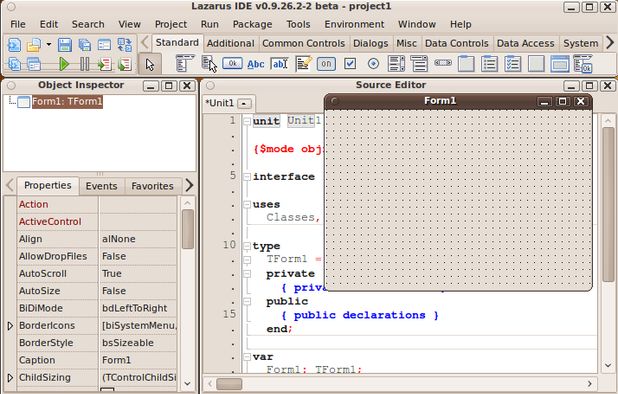Pick the TMainMenu palette component
618x394 pixels.
(184, 63)
